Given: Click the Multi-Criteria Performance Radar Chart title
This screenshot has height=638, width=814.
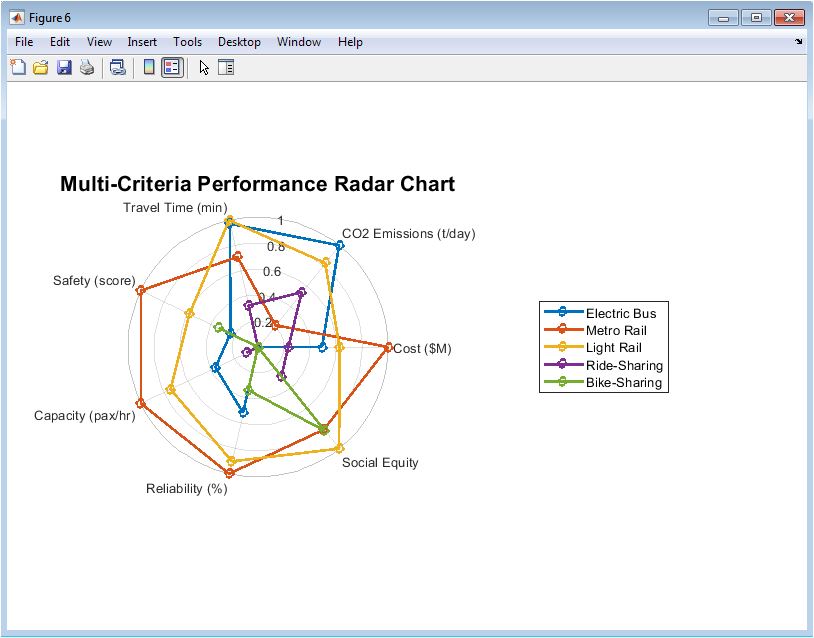Looking at the screenshot, I should (x=257, y=184).
